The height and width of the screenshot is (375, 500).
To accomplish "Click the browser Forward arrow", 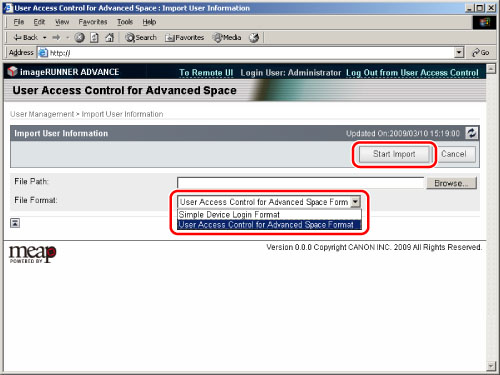I will pos(56,38).
